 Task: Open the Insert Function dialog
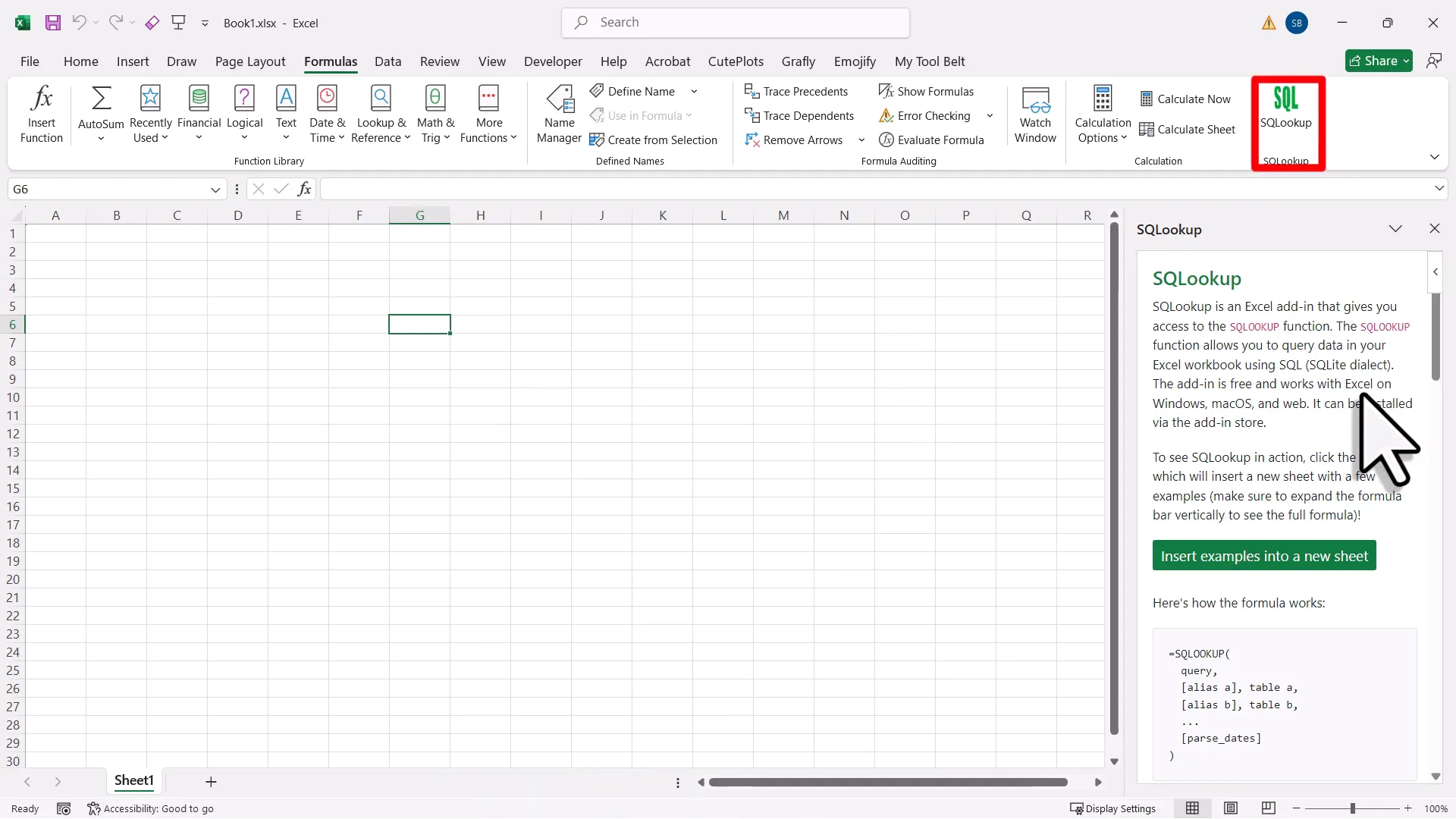tap(42, 114)
